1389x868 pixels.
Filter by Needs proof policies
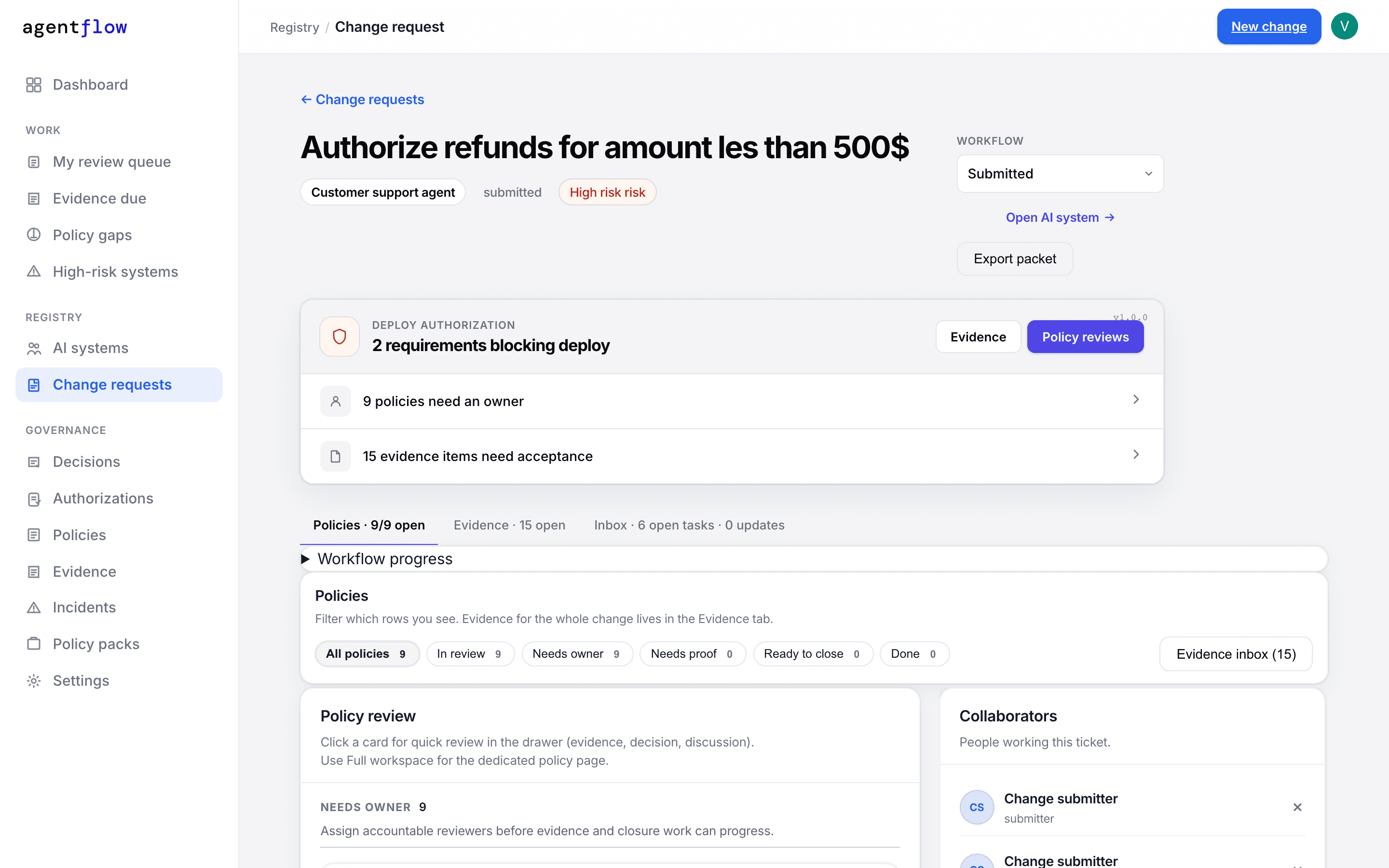693,654
